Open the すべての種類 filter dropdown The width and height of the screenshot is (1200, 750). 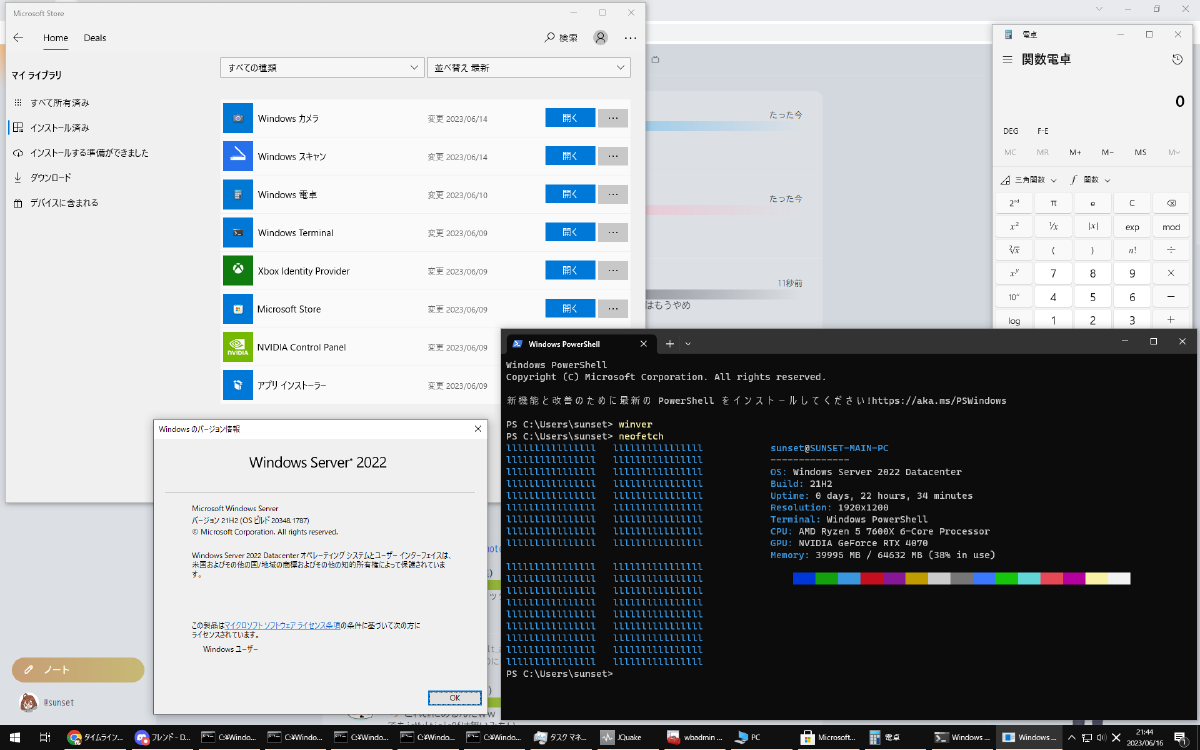pos(322,67)
